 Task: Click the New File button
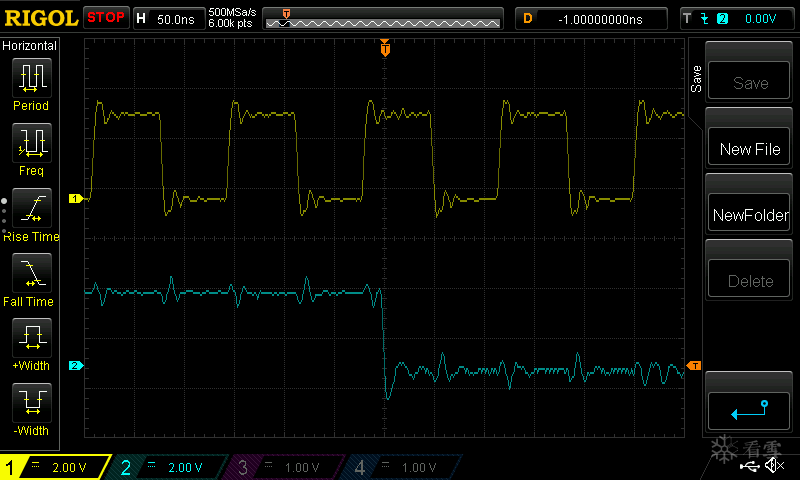pyautogui.click(x=749, y=147)
